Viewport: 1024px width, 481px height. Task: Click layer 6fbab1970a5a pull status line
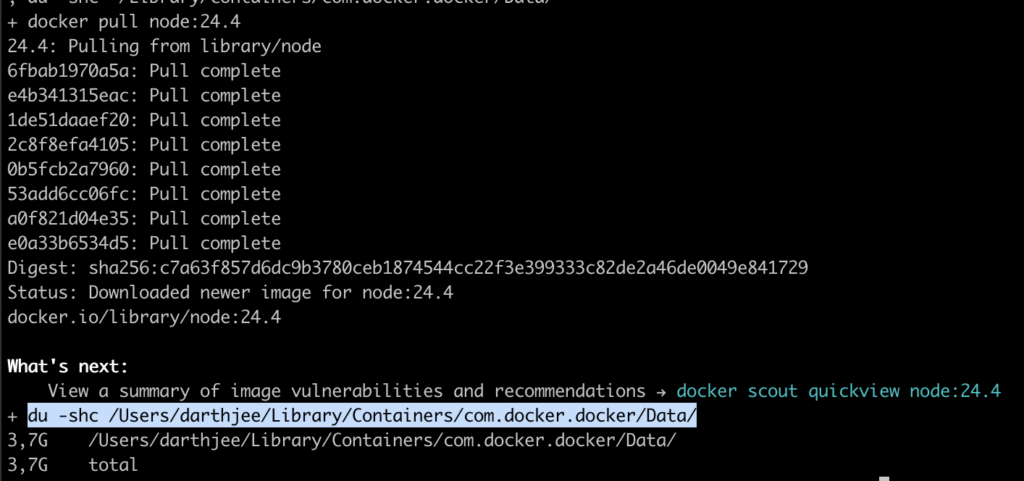pyautogui.click(x=144, y=71)
